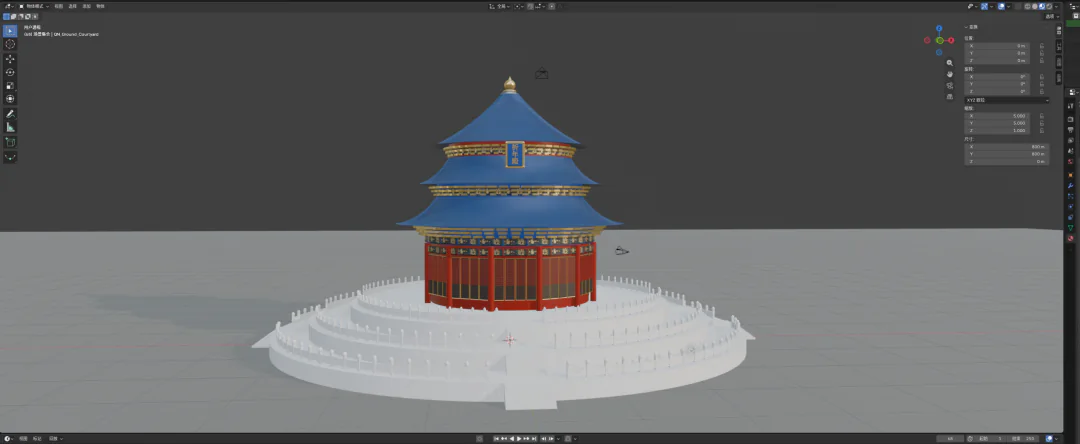Open the 物体 menu in viewport header
Screen dimensions: 1080x444
[x=100, y=6]
